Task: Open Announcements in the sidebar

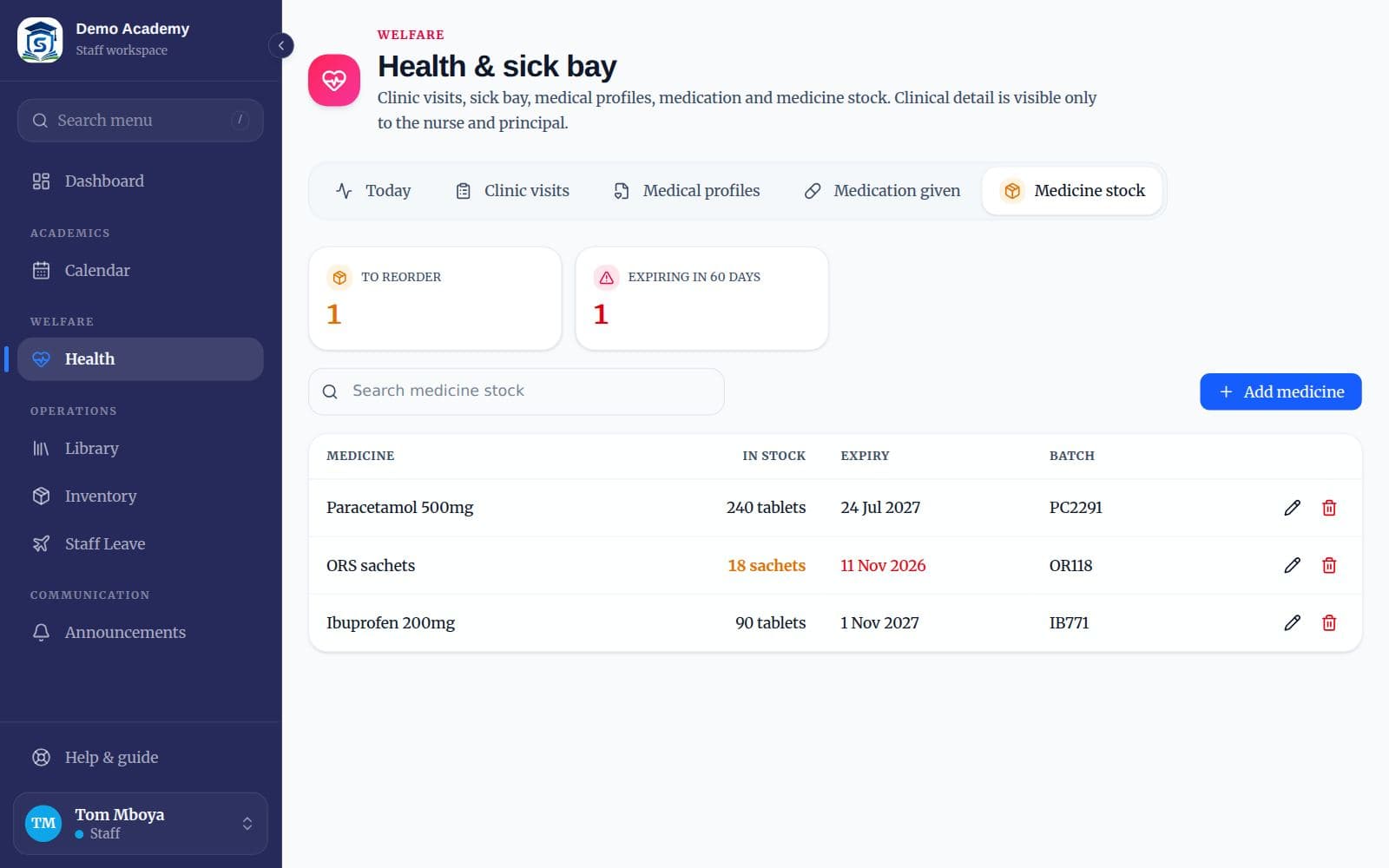Action: click(140, 633)
